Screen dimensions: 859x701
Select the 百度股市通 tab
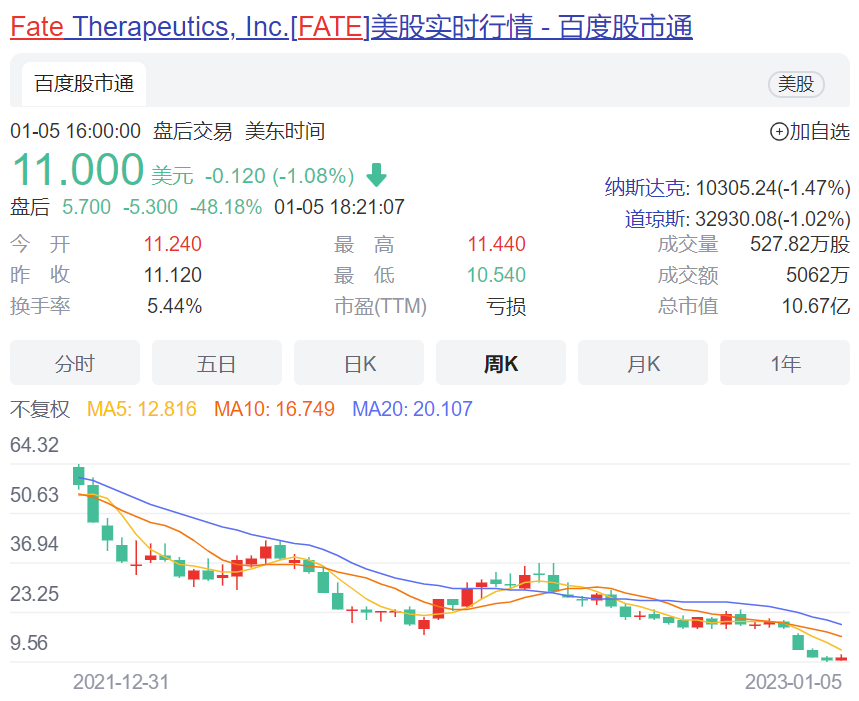[84, 84]
